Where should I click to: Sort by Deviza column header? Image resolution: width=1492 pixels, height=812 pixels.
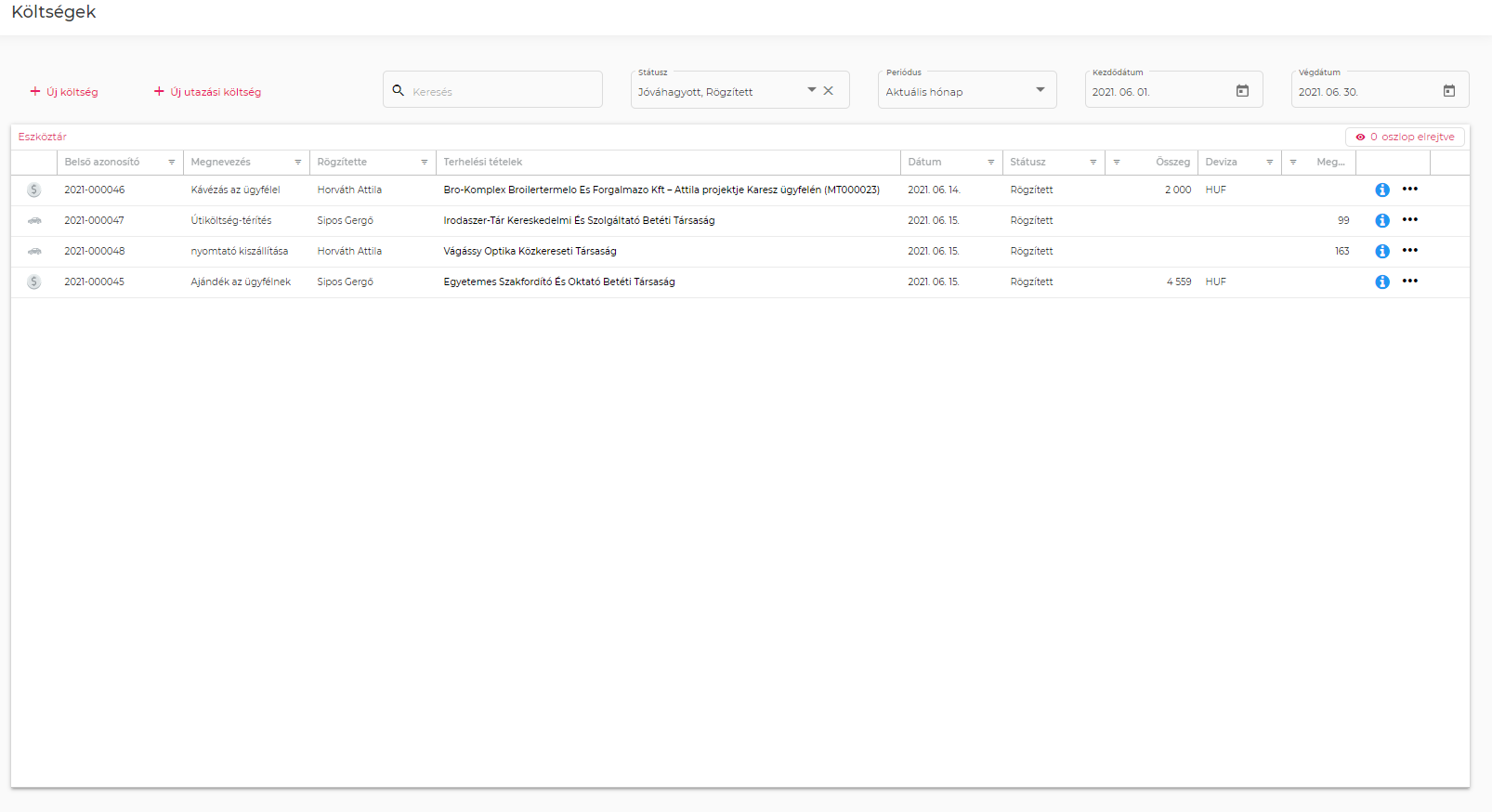(x=1222, y=162)
